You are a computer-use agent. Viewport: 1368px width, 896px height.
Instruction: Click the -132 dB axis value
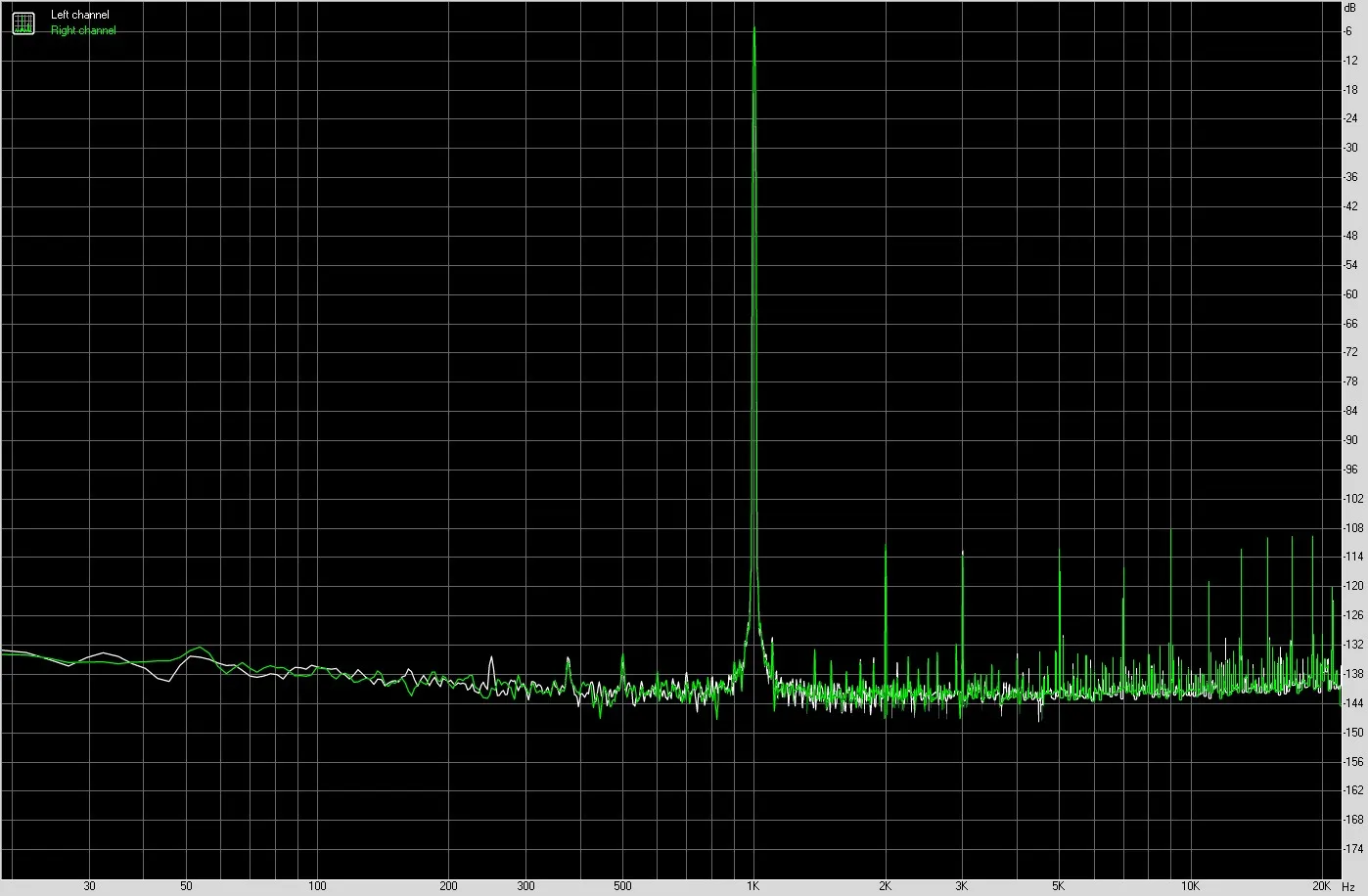[1353, 645]
